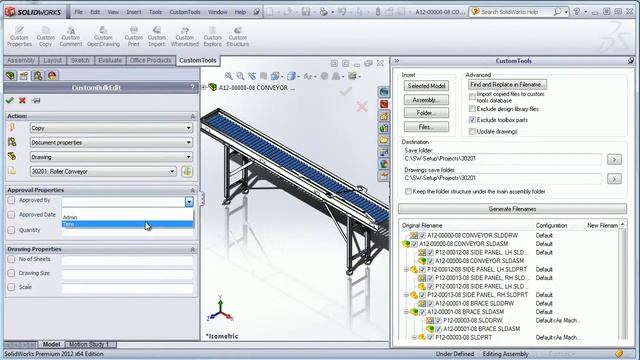Open the PropertyManager tab icon
This screenshot has height=360, width=640.
tap(24, 76)
